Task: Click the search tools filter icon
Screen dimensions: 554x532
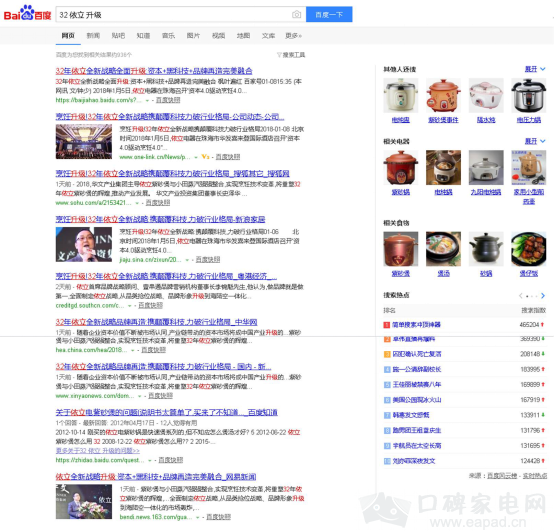Action: [x=279, y=55]
